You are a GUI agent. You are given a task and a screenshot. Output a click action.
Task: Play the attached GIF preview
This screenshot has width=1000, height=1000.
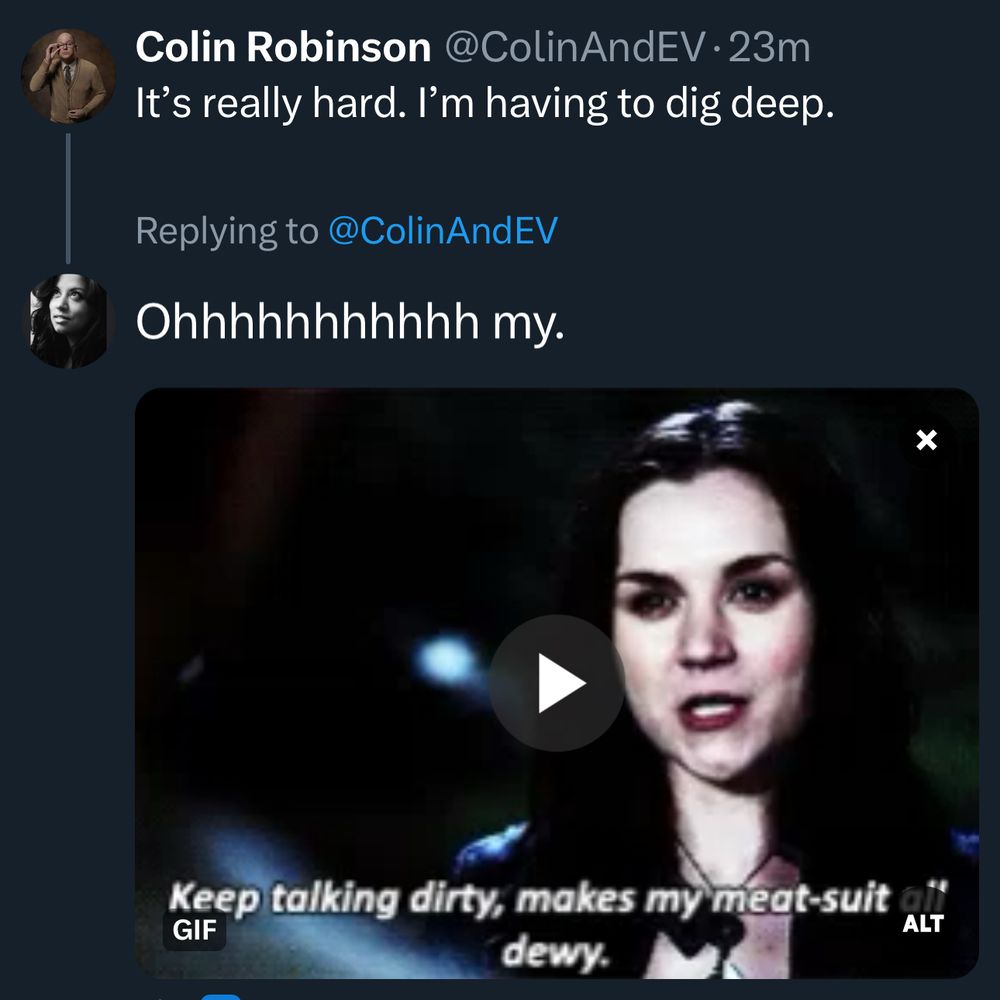click(x=557, y=683)
